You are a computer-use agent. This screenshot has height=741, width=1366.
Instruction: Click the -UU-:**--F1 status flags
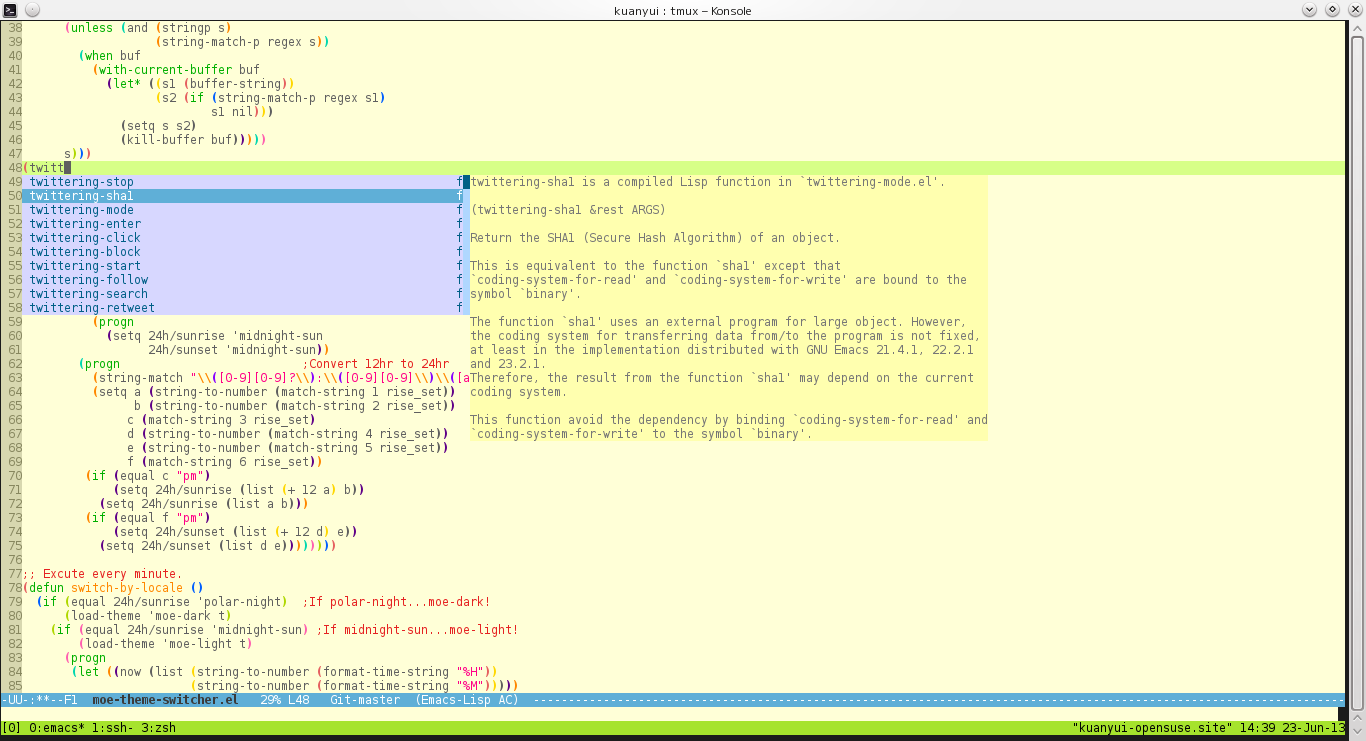click(39, 700)
